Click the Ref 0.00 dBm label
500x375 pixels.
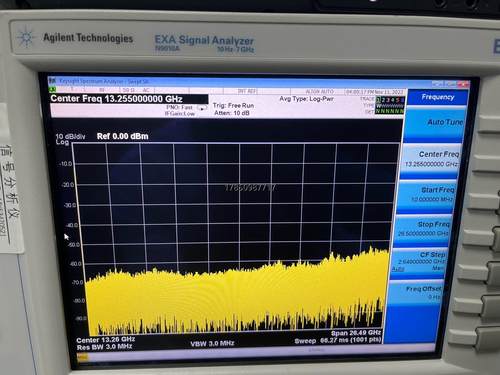pos(122,136)
